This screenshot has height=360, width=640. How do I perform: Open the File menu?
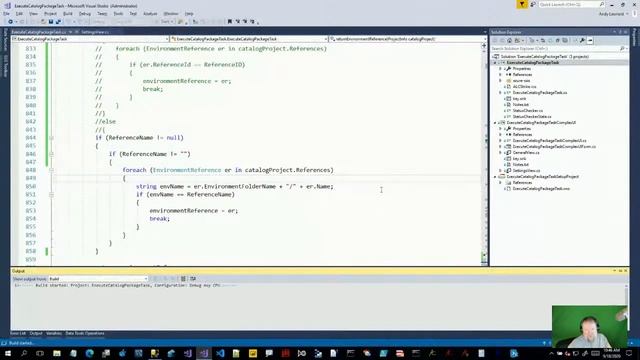pos(6,13)
